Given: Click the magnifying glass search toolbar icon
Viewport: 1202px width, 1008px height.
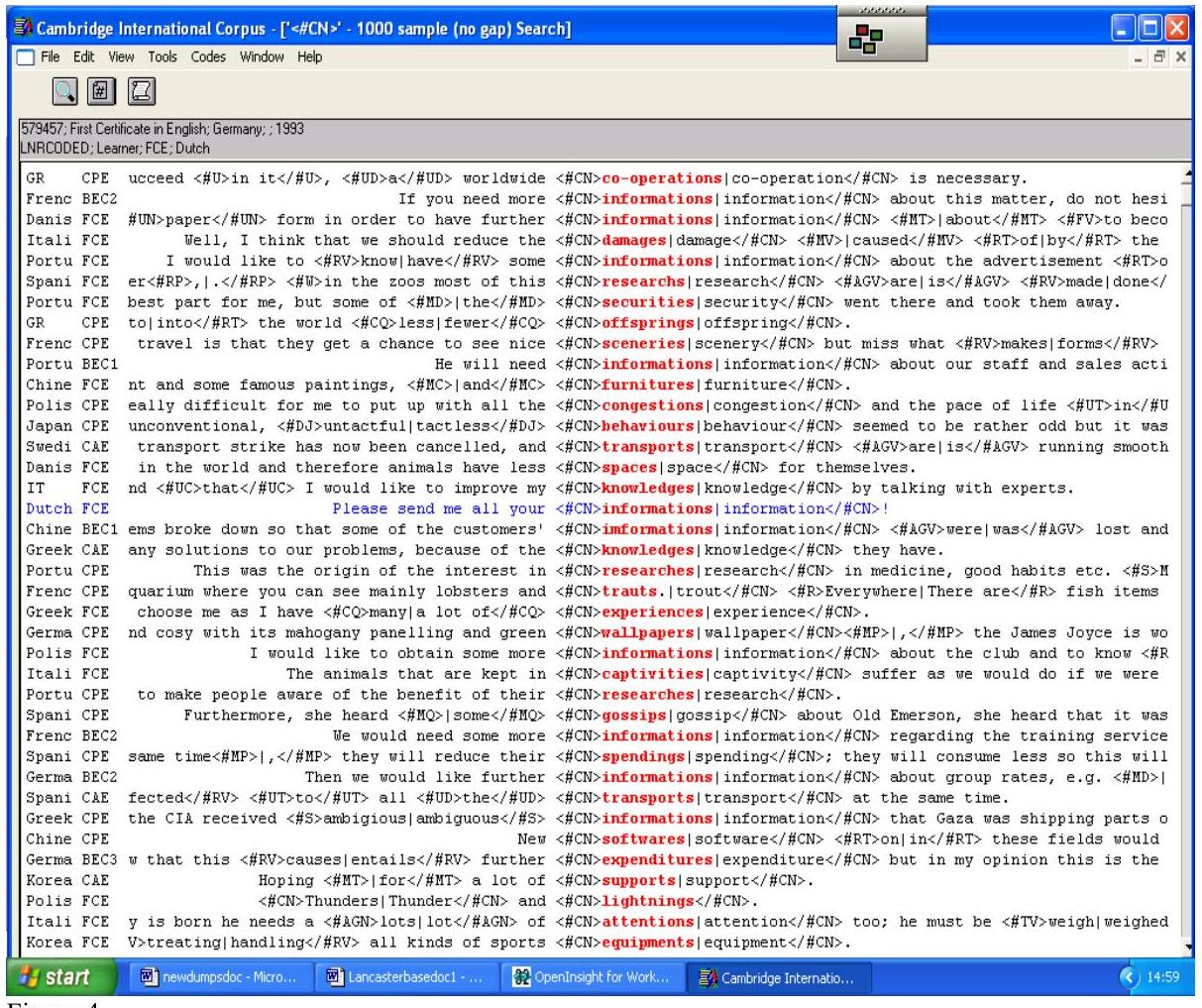Looking at the screenshot, I should 64,92.
